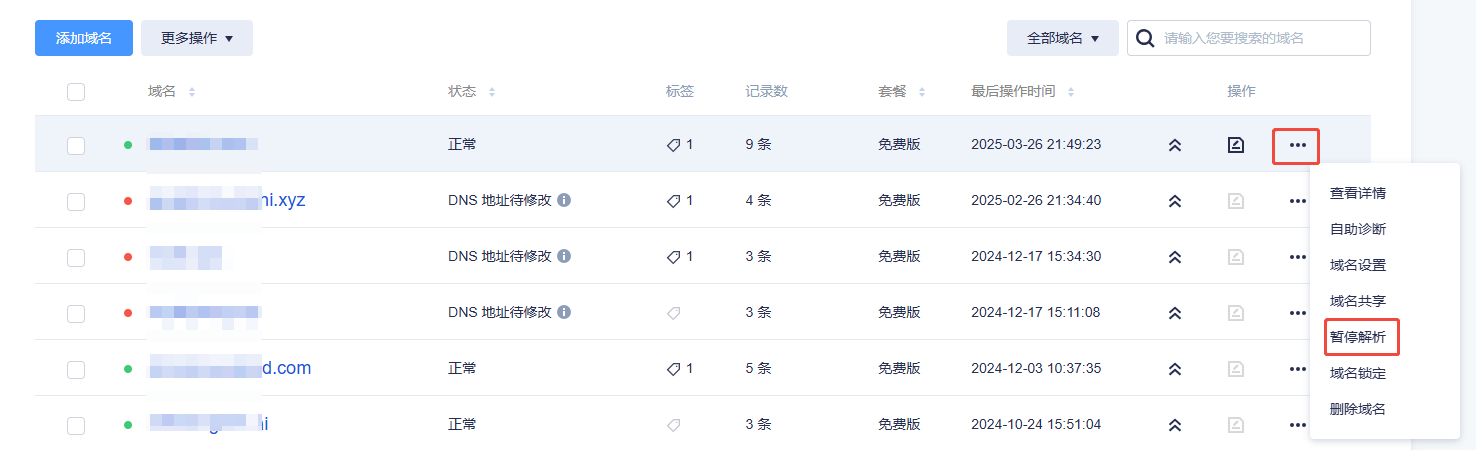
Task: Tick the select-all checkbox in the table header
Action: (x=76, y=92)
